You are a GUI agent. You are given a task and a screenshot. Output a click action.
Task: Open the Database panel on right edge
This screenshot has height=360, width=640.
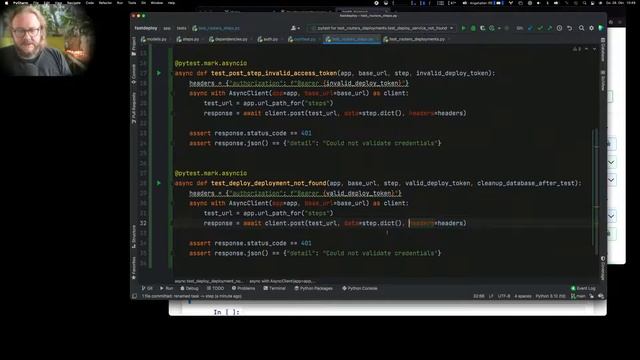click(603, 49)
